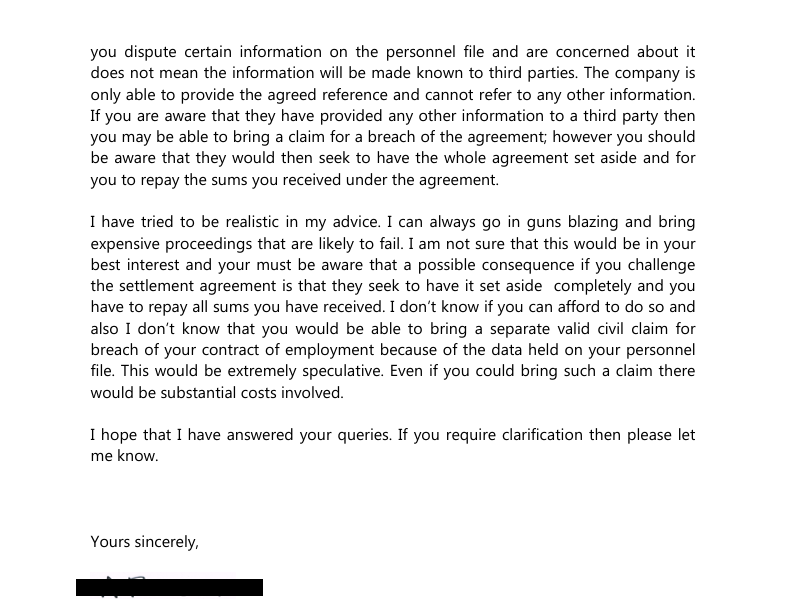Viewport: 785px width, 599px height.
Task: Click the words 'require clarification'
Action: coord(514,435)
